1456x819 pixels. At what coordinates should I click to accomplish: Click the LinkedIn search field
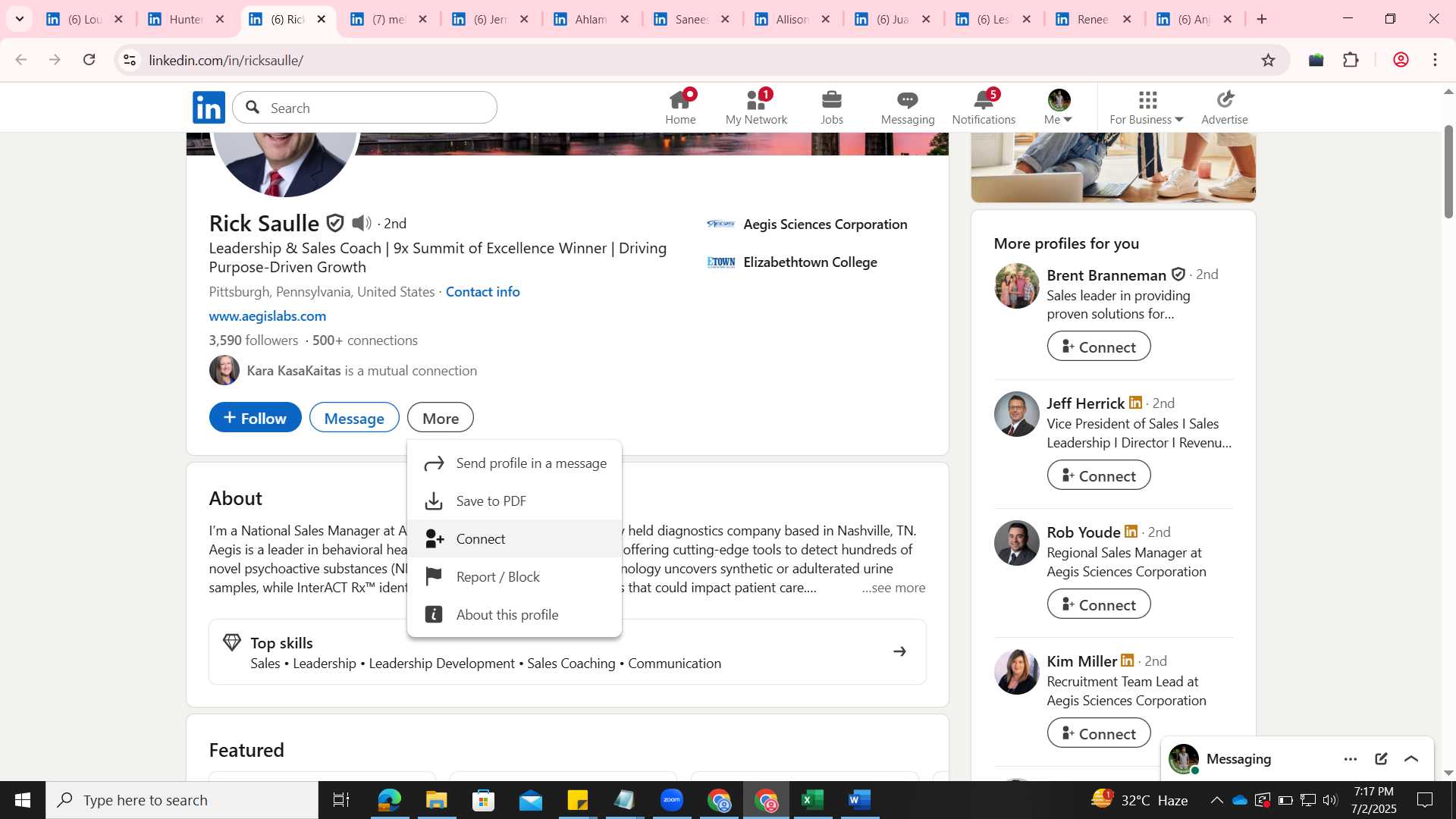tap(365, 108)
